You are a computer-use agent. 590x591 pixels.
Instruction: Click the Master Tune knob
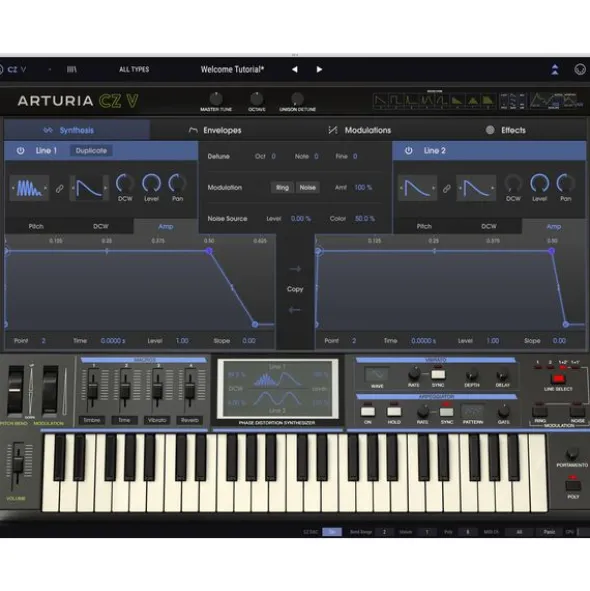(x=216, y=99)
